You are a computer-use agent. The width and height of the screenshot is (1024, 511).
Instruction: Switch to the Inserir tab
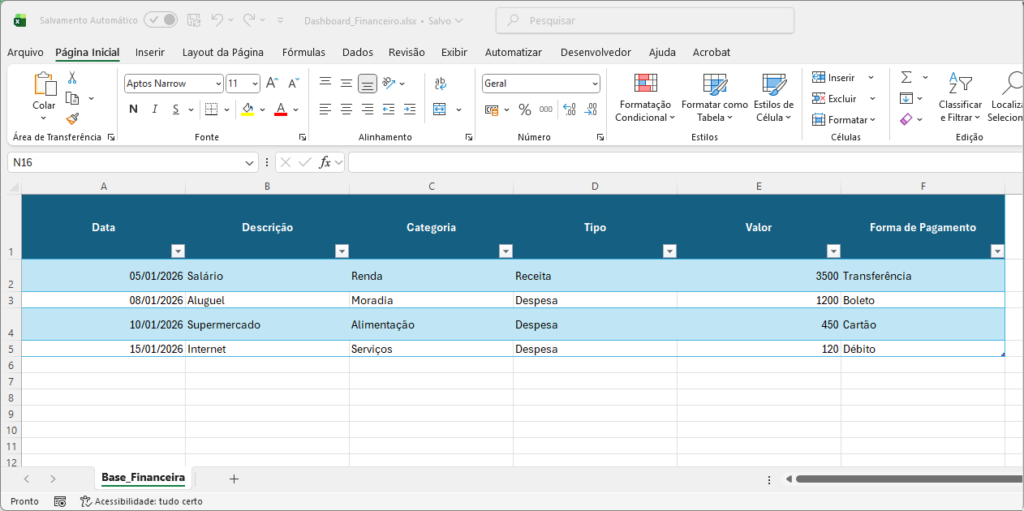150,52
